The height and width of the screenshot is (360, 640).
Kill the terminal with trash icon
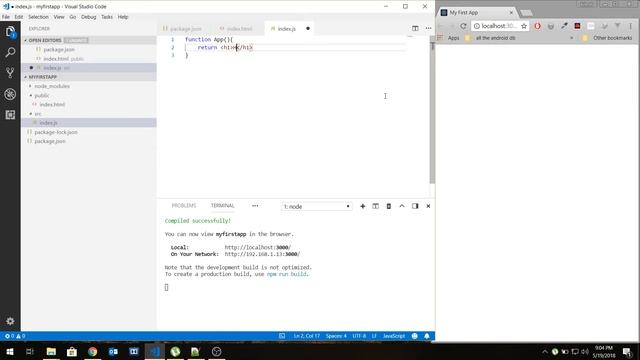[x=389, y=206]
